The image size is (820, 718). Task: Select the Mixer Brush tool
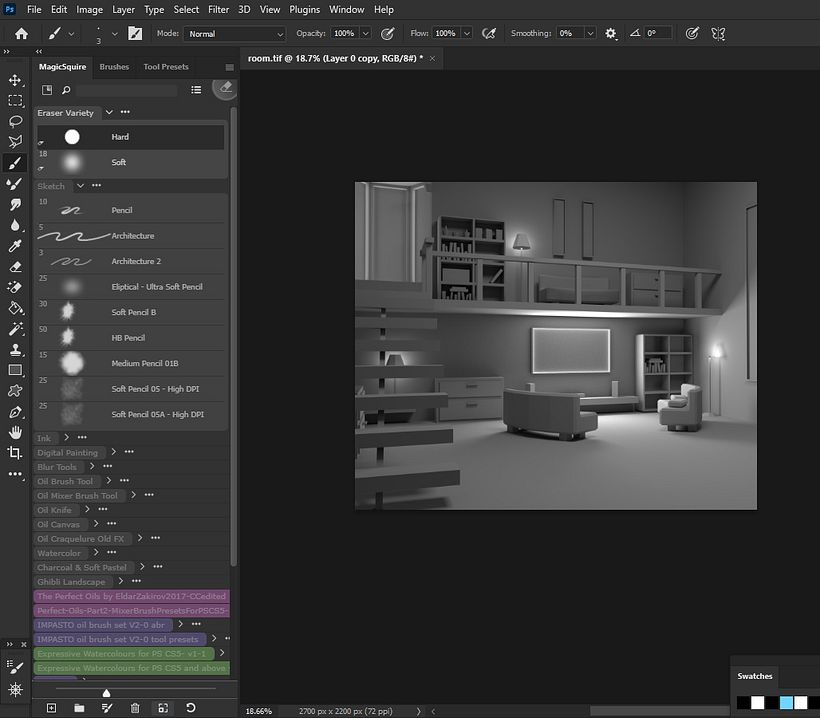point(15,184)
